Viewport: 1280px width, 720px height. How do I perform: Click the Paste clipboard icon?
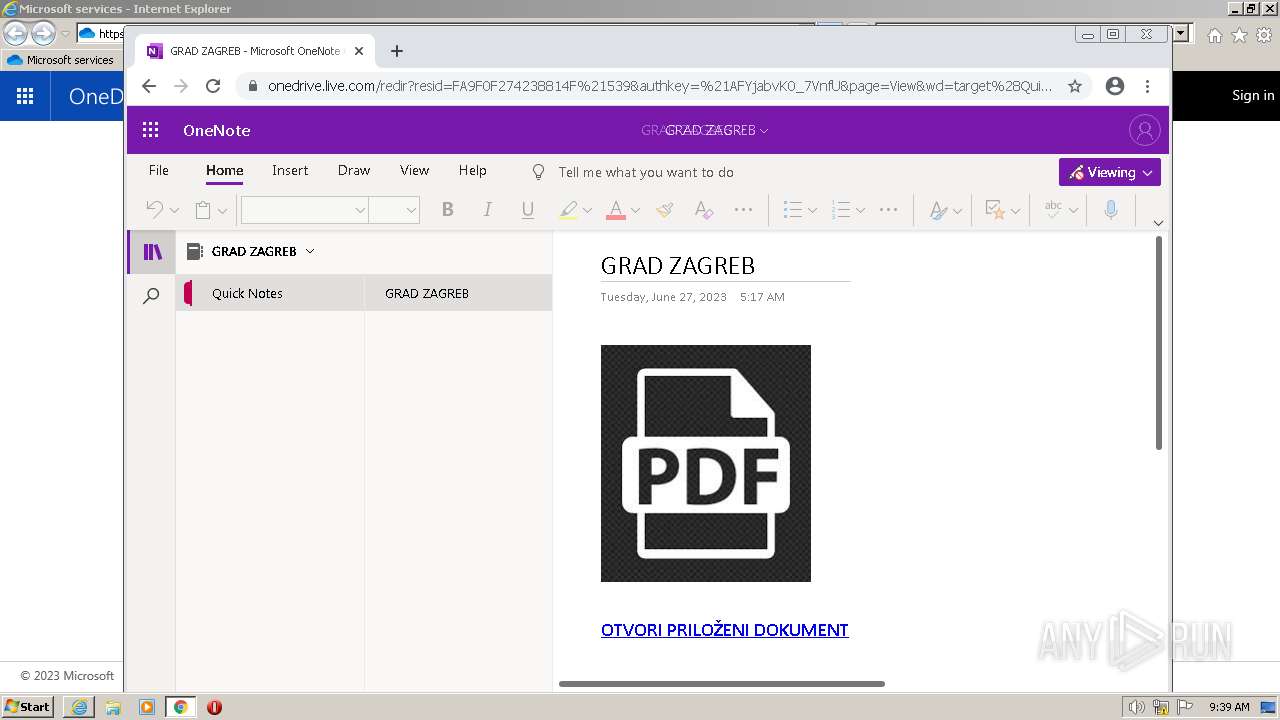[x=203, y=209]
